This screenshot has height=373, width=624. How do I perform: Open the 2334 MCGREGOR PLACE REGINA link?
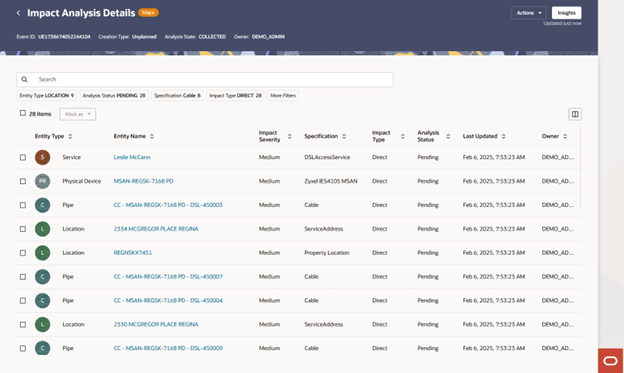(x=156, y=229)
